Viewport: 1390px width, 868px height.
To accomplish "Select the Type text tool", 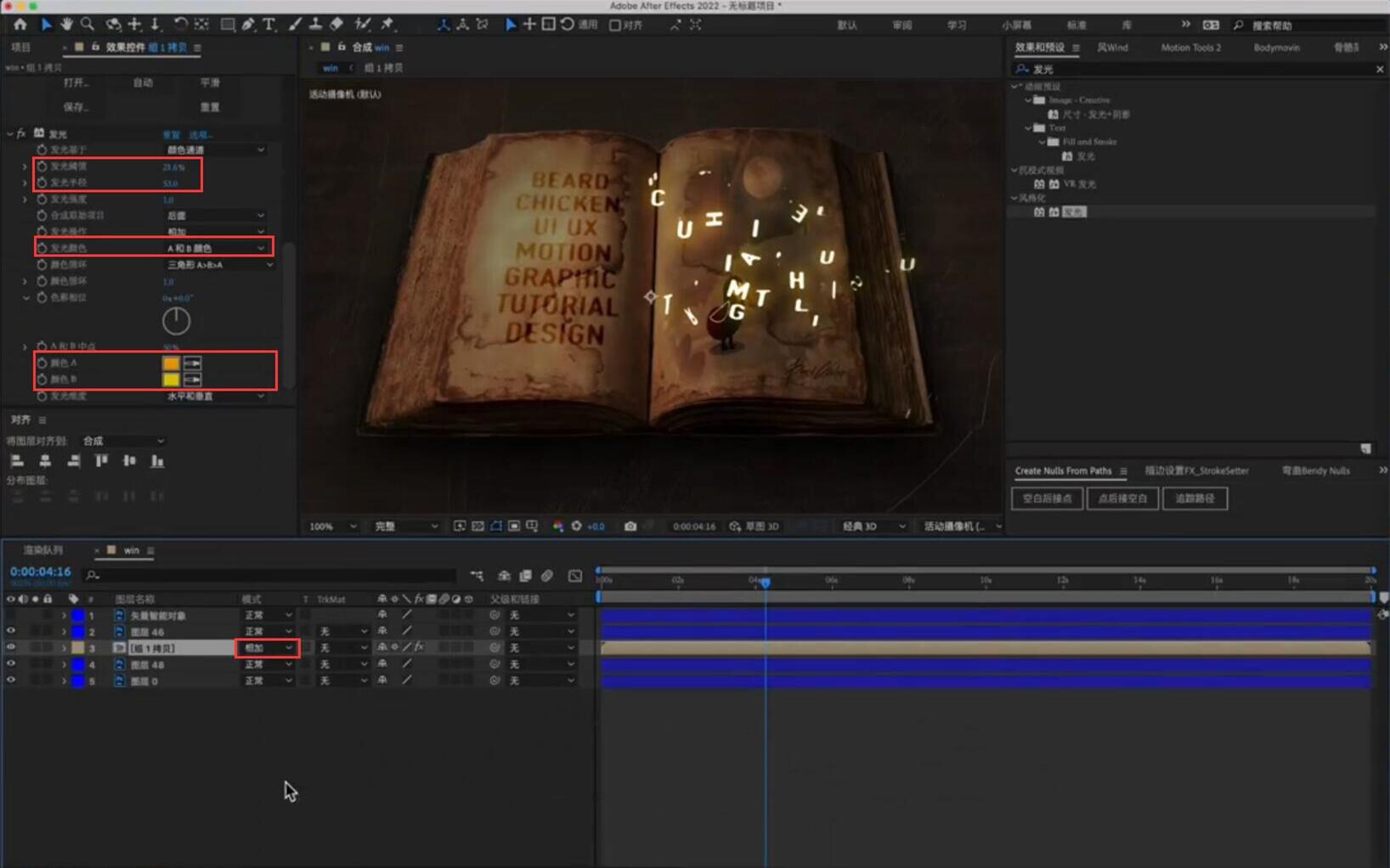I will coord(268,25).
